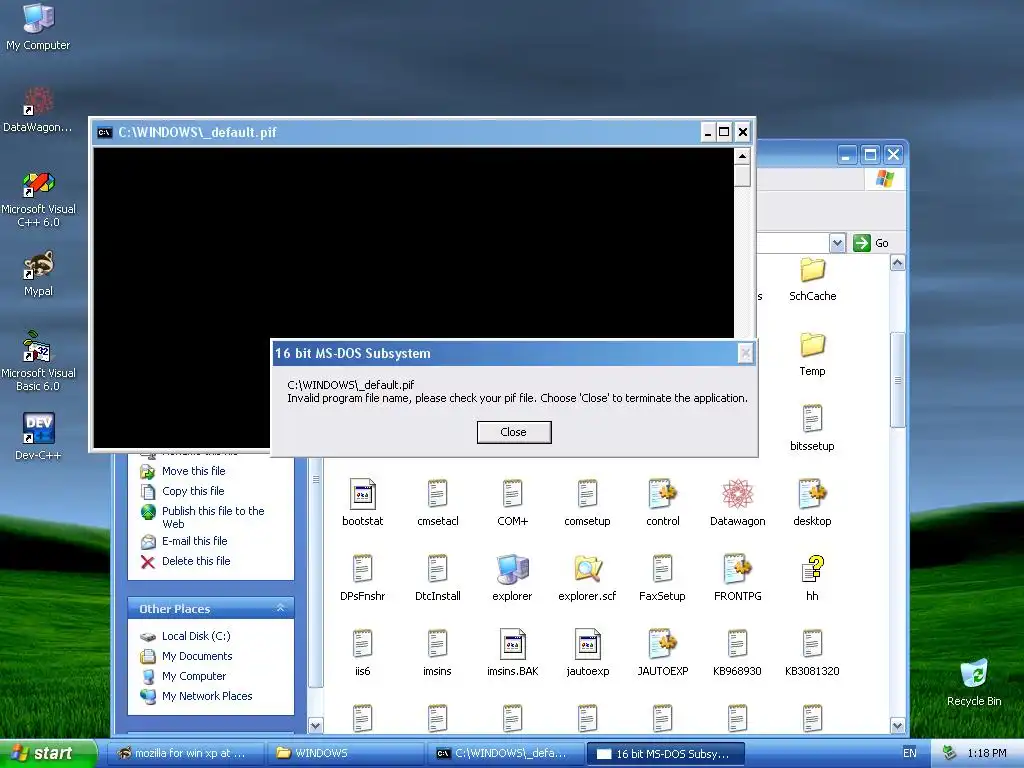The image size is (1024, 768).
Task: Select the desktop settings file
Action: click(x=812, y=503)
